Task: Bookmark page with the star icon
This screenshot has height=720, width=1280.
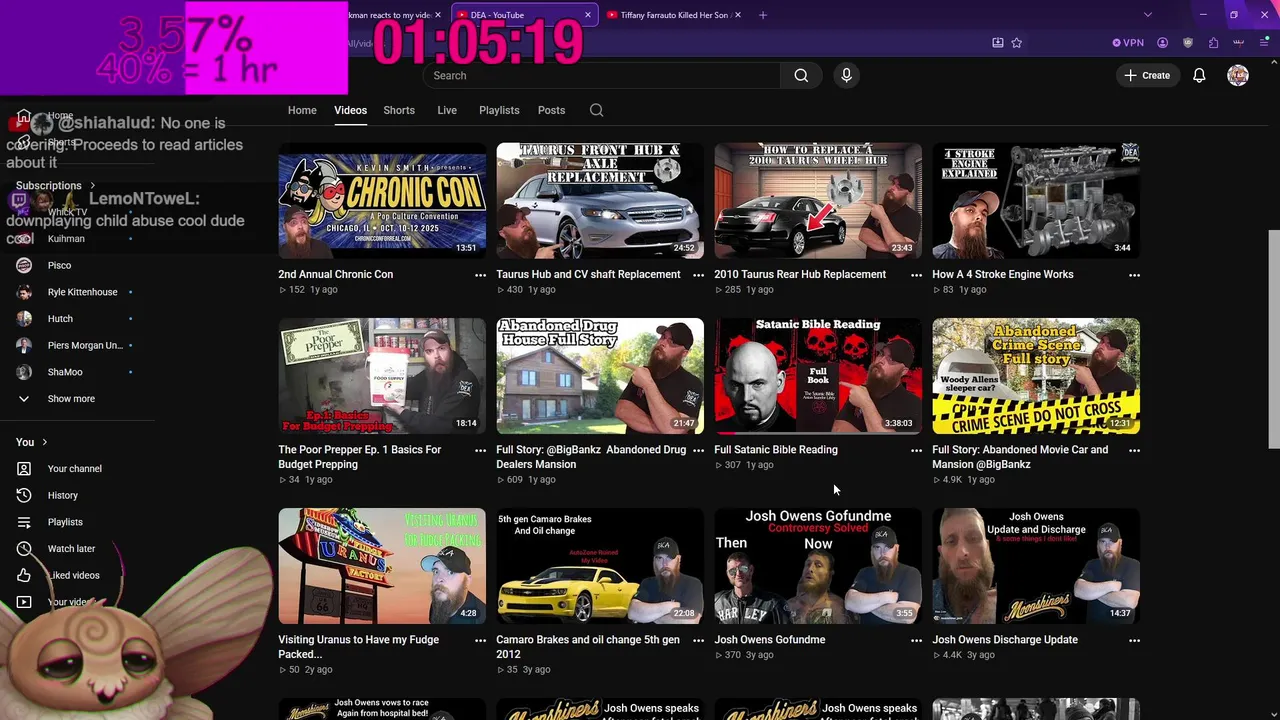Action: (1017, 43)
